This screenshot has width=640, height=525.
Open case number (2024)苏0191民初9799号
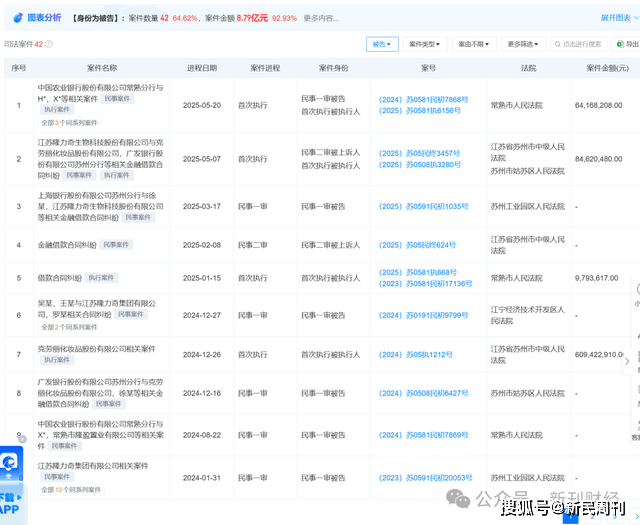pos(423,315)
